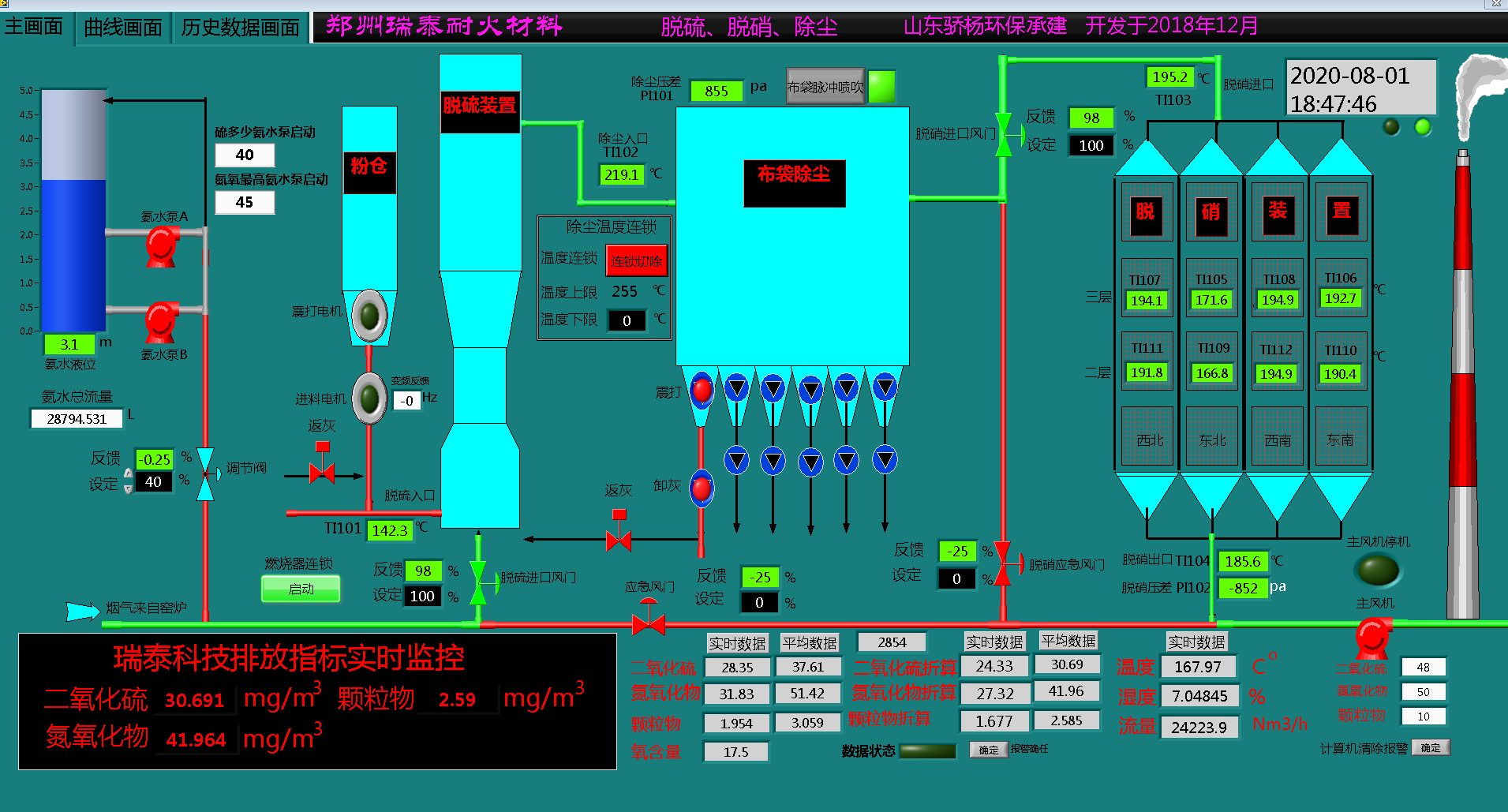
Task: Click the 硫多少氨水泵启动 value field
Action: point(245,155)
